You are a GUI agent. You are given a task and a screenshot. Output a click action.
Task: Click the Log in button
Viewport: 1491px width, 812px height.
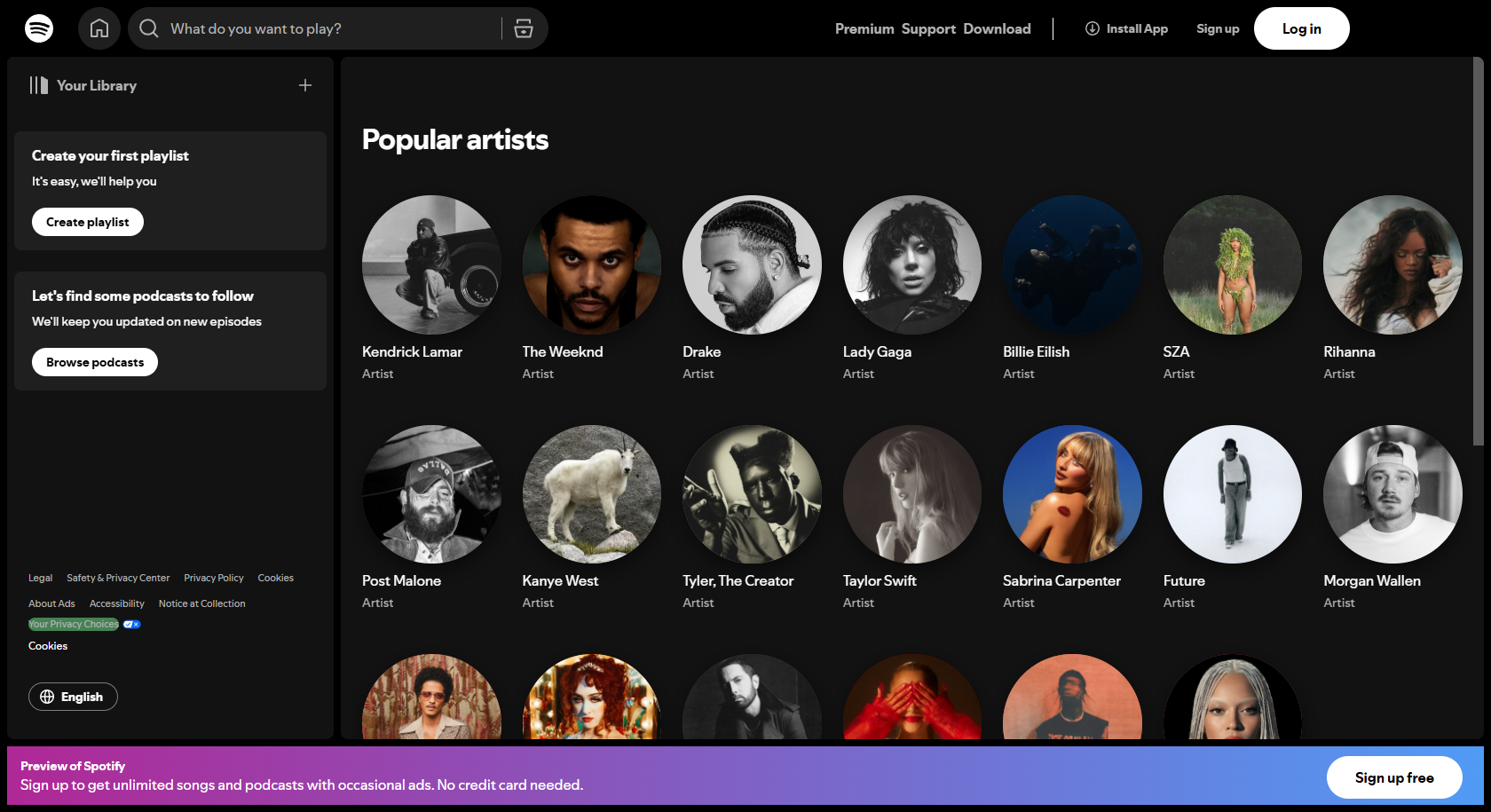tap(1301, 28)
